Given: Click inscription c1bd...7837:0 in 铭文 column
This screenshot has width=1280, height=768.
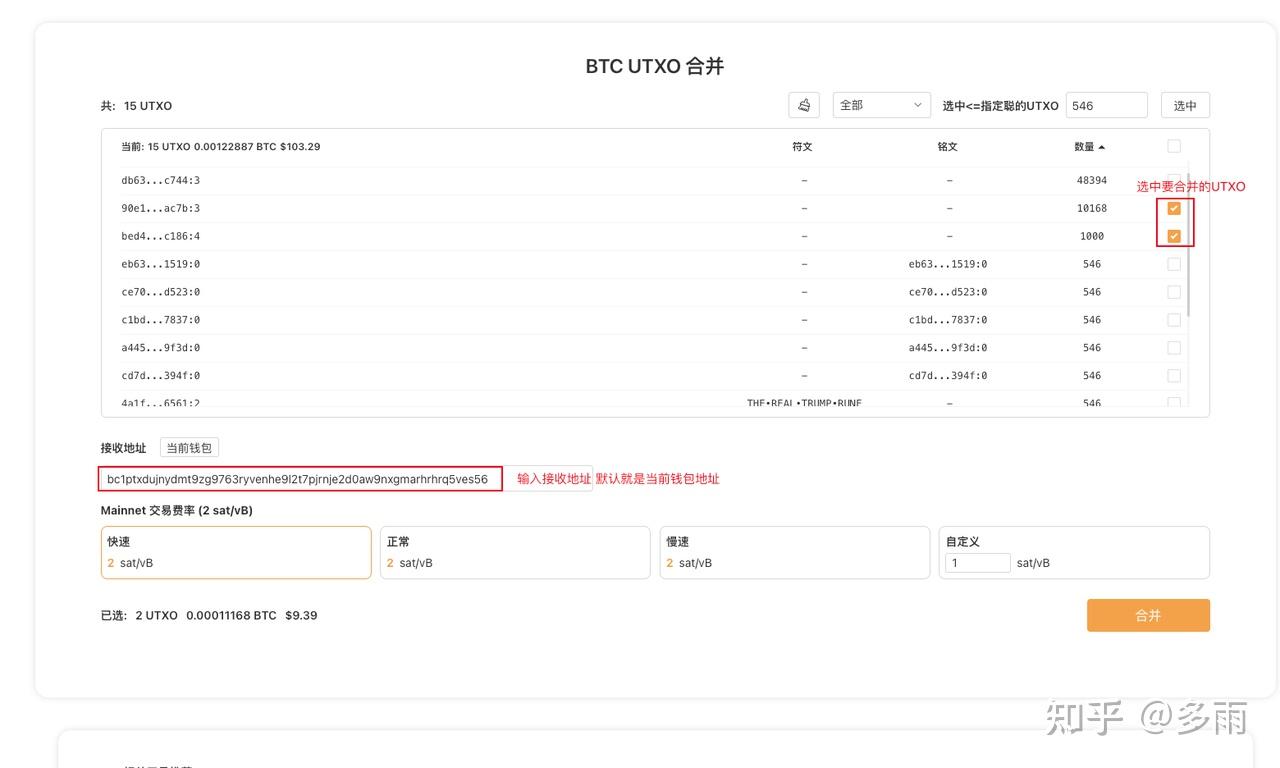Looking at the screenshot, I should click(x=948, y=320).
